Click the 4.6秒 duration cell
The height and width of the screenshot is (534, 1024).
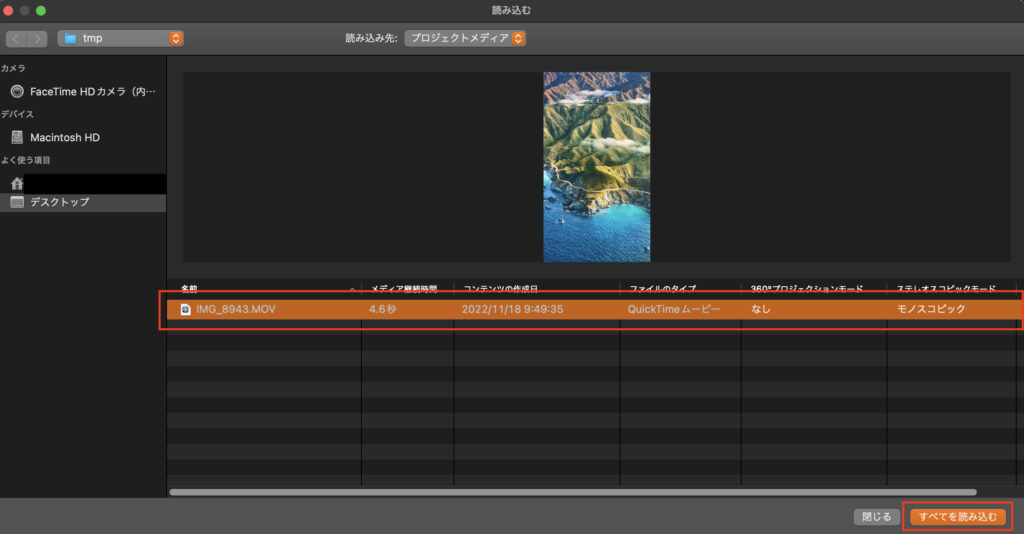384,309
